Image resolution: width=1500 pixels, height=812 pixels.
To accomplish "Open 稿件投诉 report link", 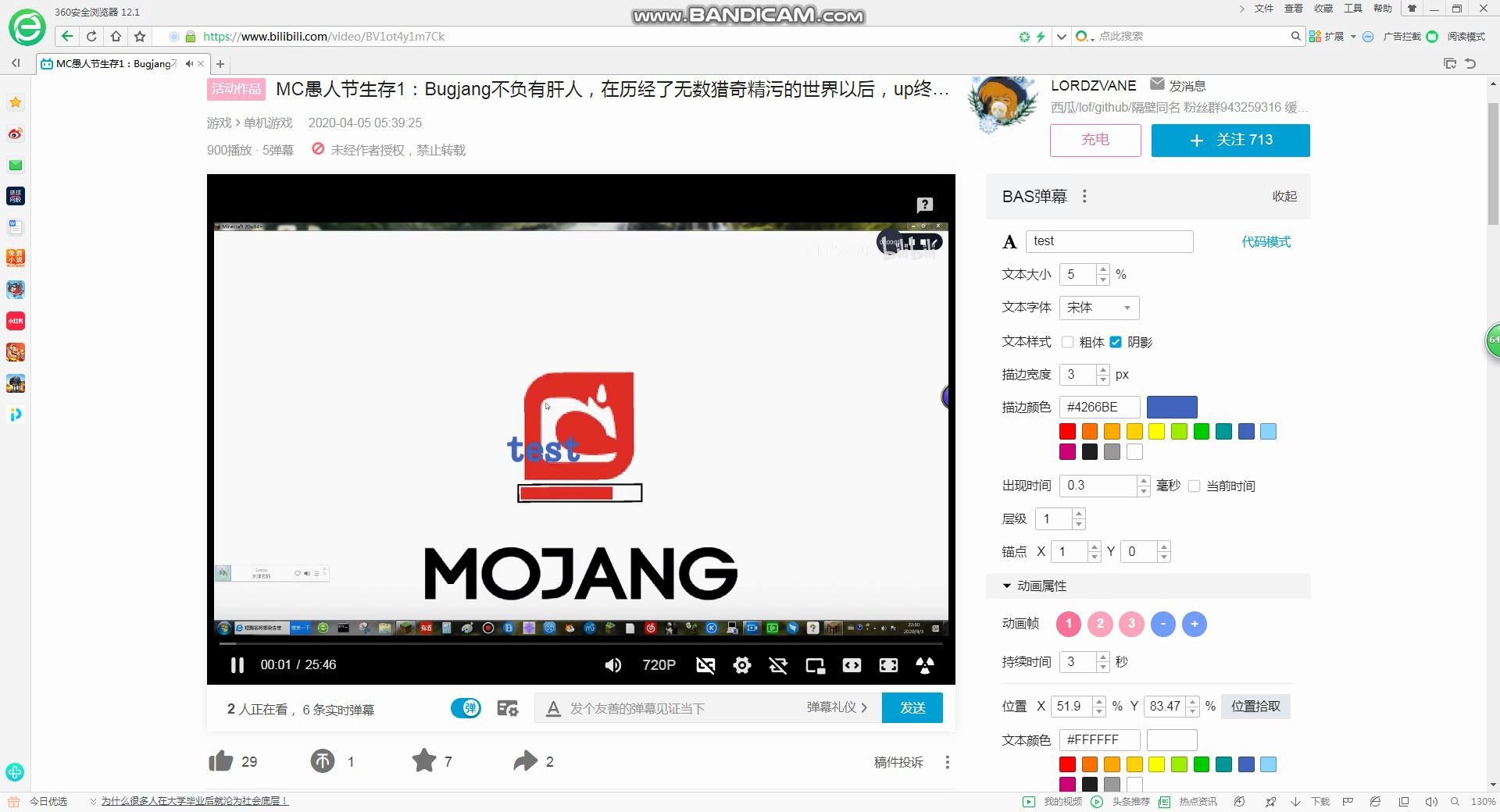I will tap(898, 762).
